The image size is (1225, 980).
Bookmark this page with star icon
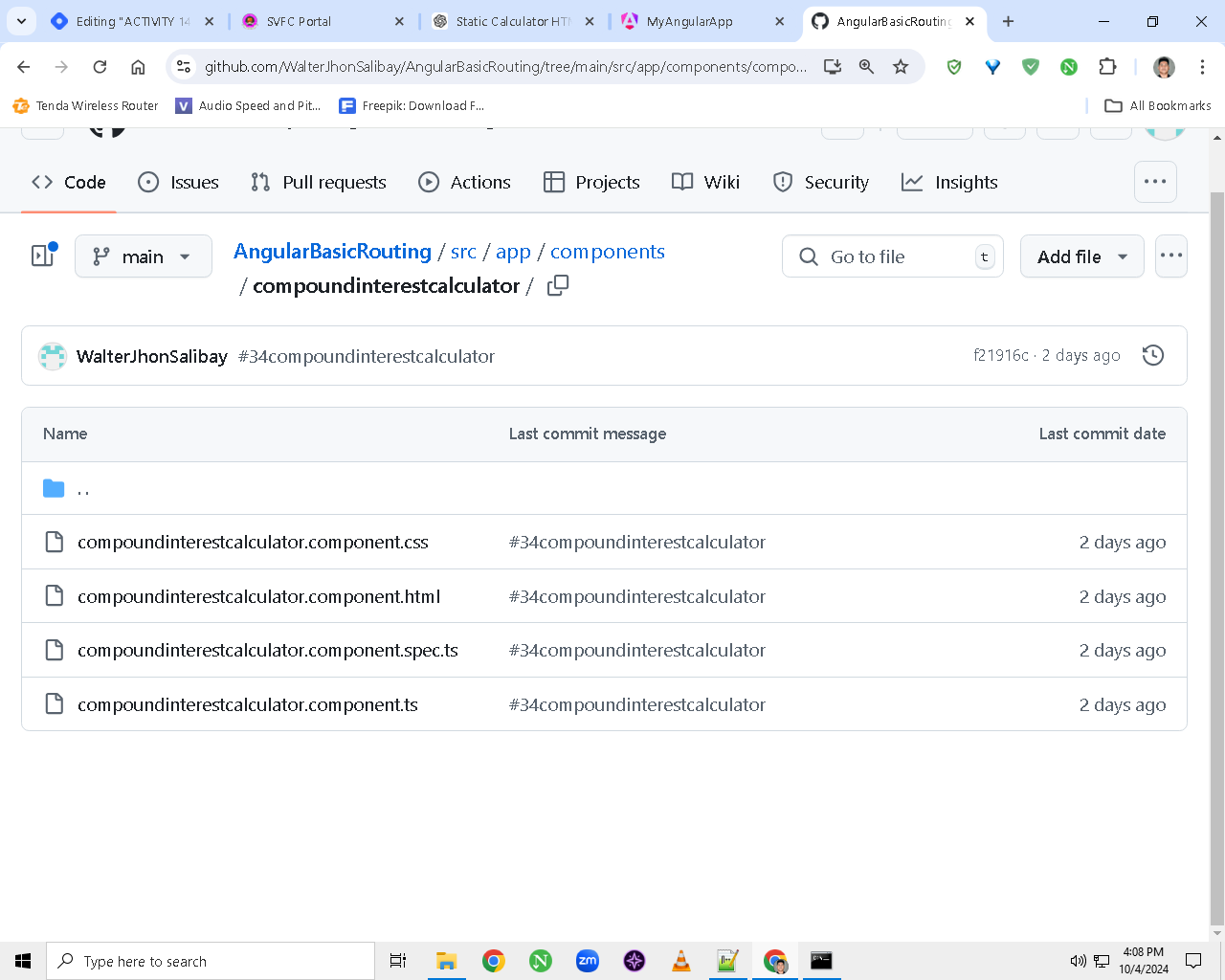[x=901, y=66]
